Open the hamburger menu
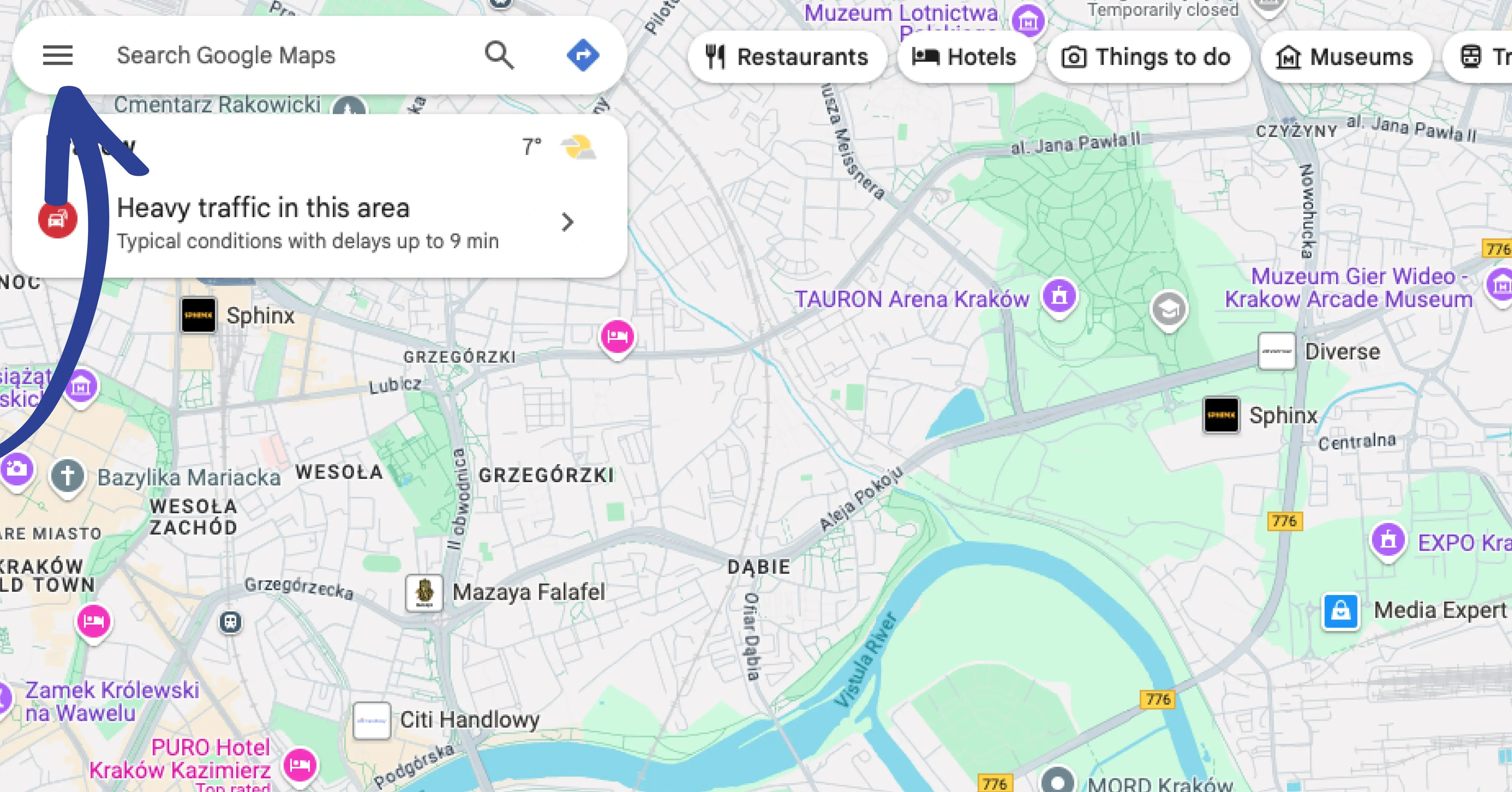The image size is (1512, 792). pos(57,56)
